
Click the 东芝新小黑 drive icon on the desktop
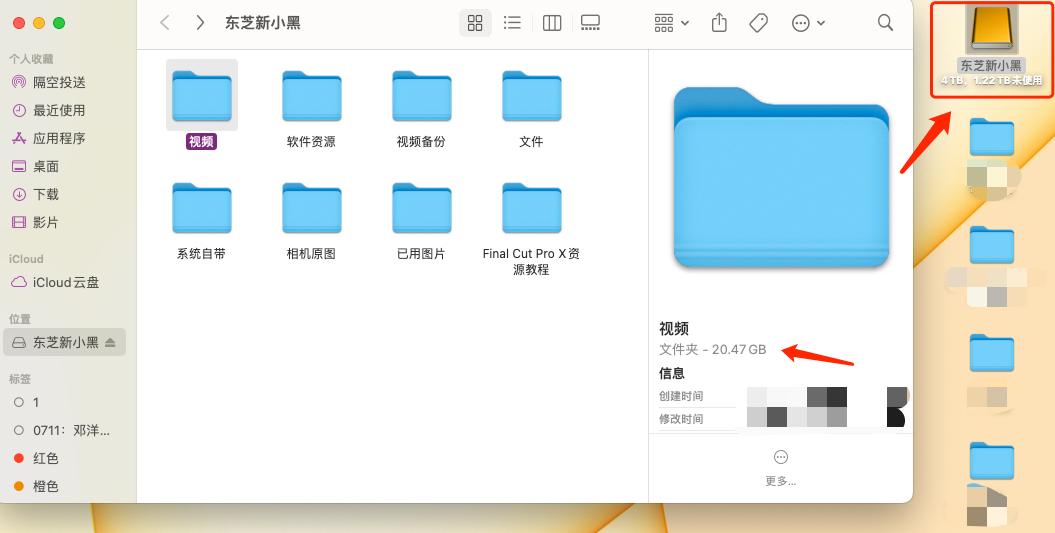(991, 30)
